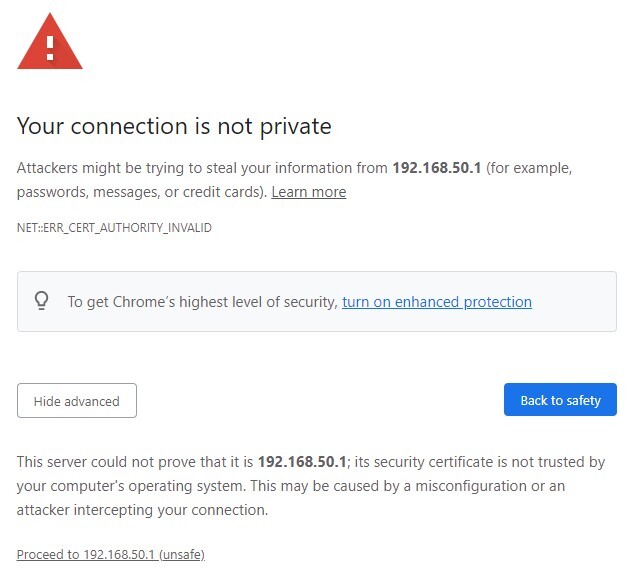Click the red warning triangle icon
This screenshot has width=635, height=579.
click(50, 42)
